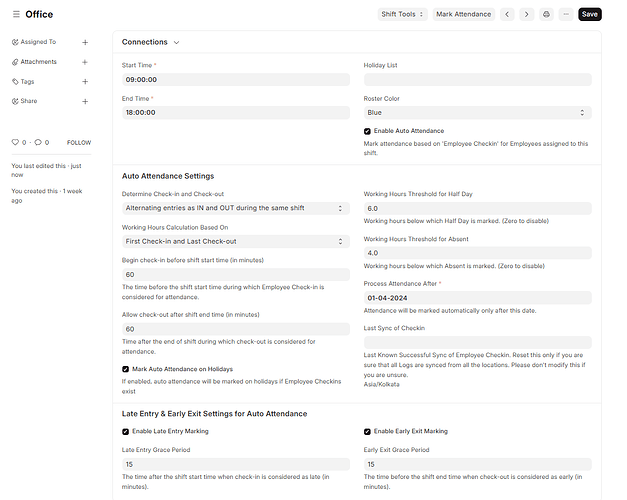This screenshot has height=500, width=627.
Task: Open comments via the speech bubble icon
Action: [38, 142]
